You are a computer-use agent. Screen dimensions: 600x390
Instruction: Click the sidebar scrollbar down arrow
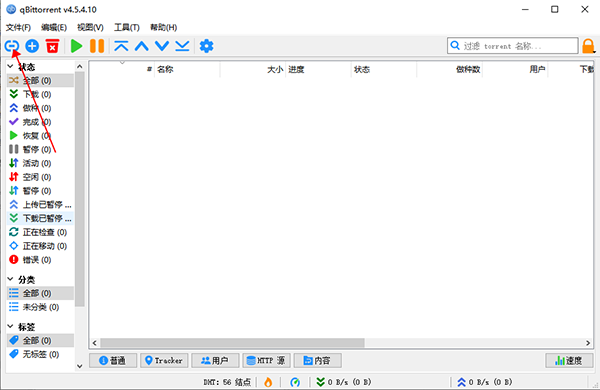[80, 366]
